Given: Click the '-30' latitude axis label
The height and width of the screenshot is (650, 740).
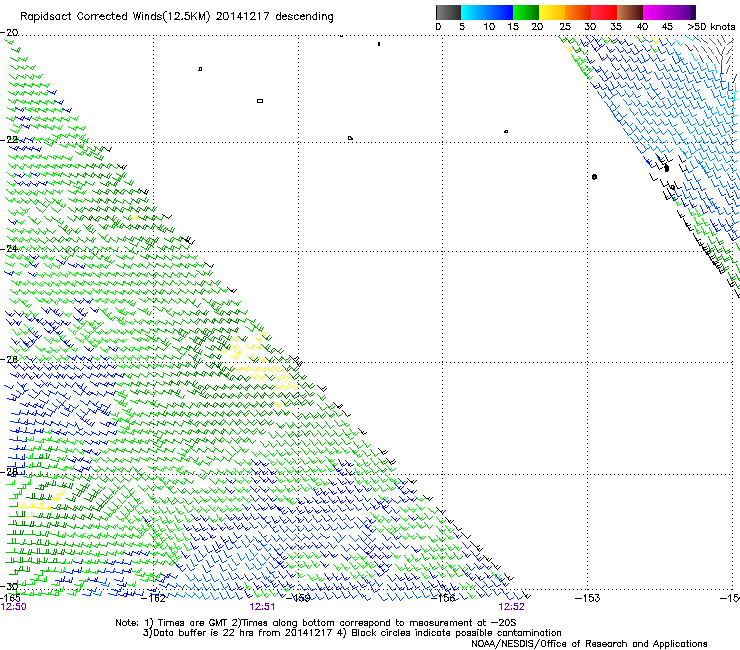Looking at the screenshot, I should point(9,586).
